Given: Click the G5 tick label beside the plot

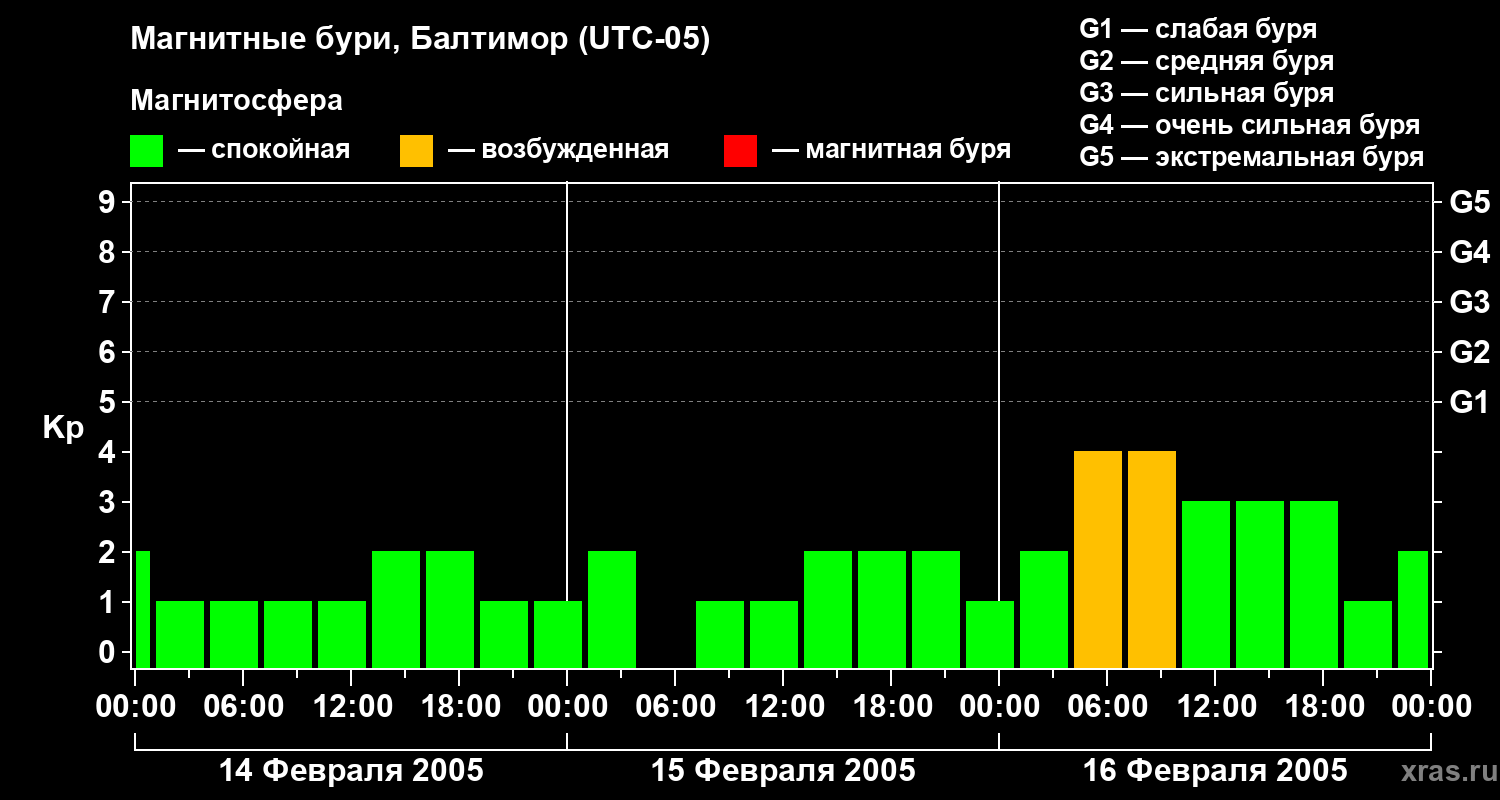Looking at the screenshot, I should (1469, 202).
